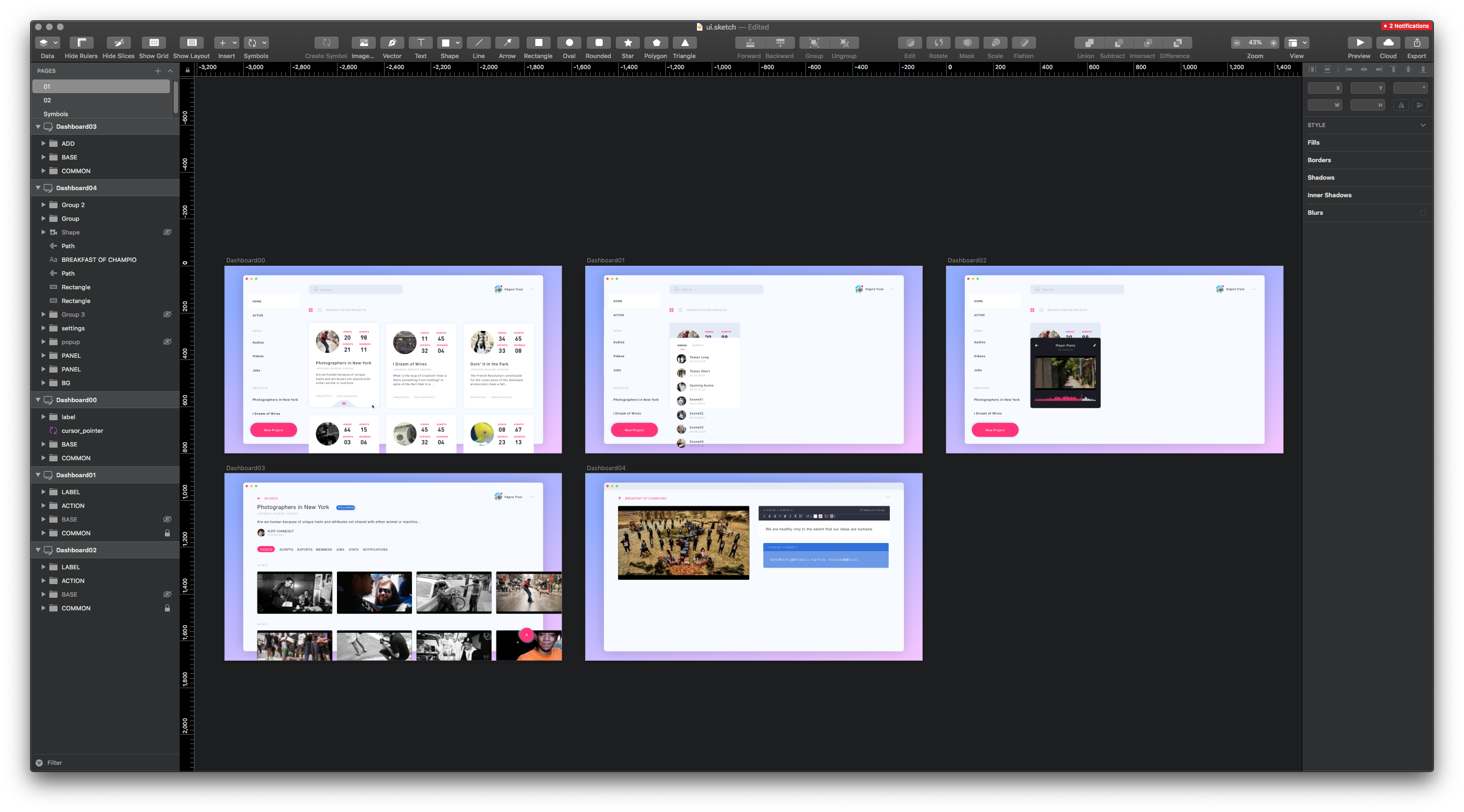Image resolution: width=1464 pixels, height=812 pixels.
Task: Click the Image insert tool
Action: tap(363, 43)
